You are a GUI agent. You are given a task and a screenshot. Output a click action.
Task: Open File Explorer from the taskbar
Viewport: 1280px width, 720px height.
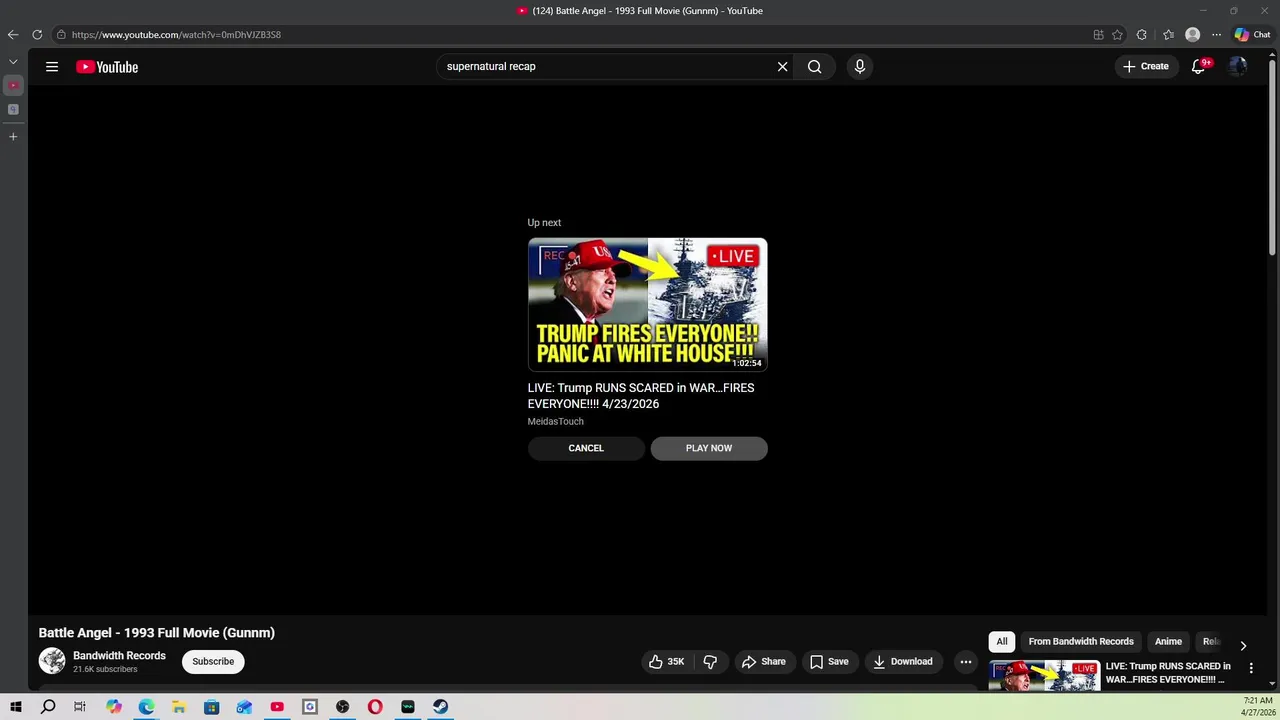179,707
